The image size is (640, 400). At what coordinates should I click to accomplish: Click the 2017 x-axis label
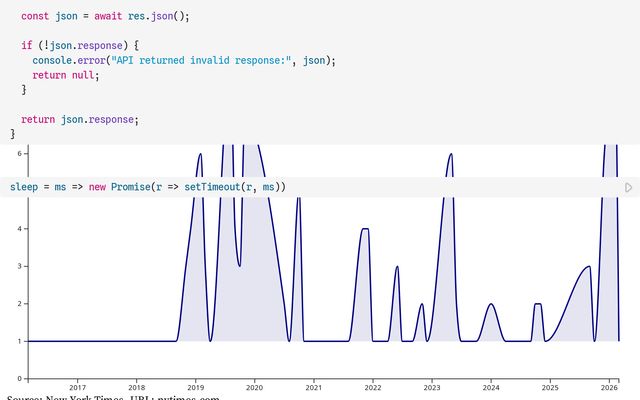(77, 387)
